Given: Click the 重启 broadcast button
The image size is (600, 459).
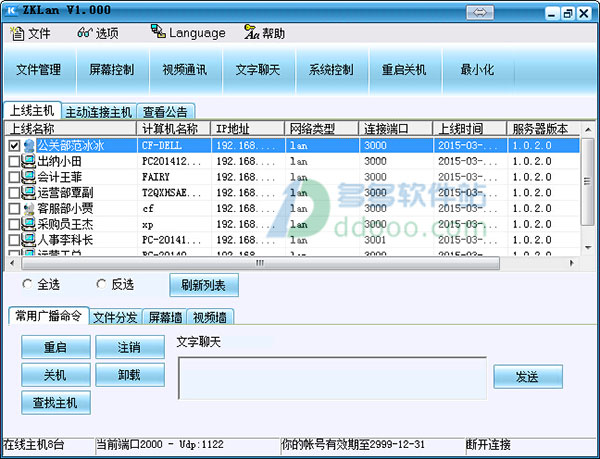Looking at the screenshot, I should point(56,347).
